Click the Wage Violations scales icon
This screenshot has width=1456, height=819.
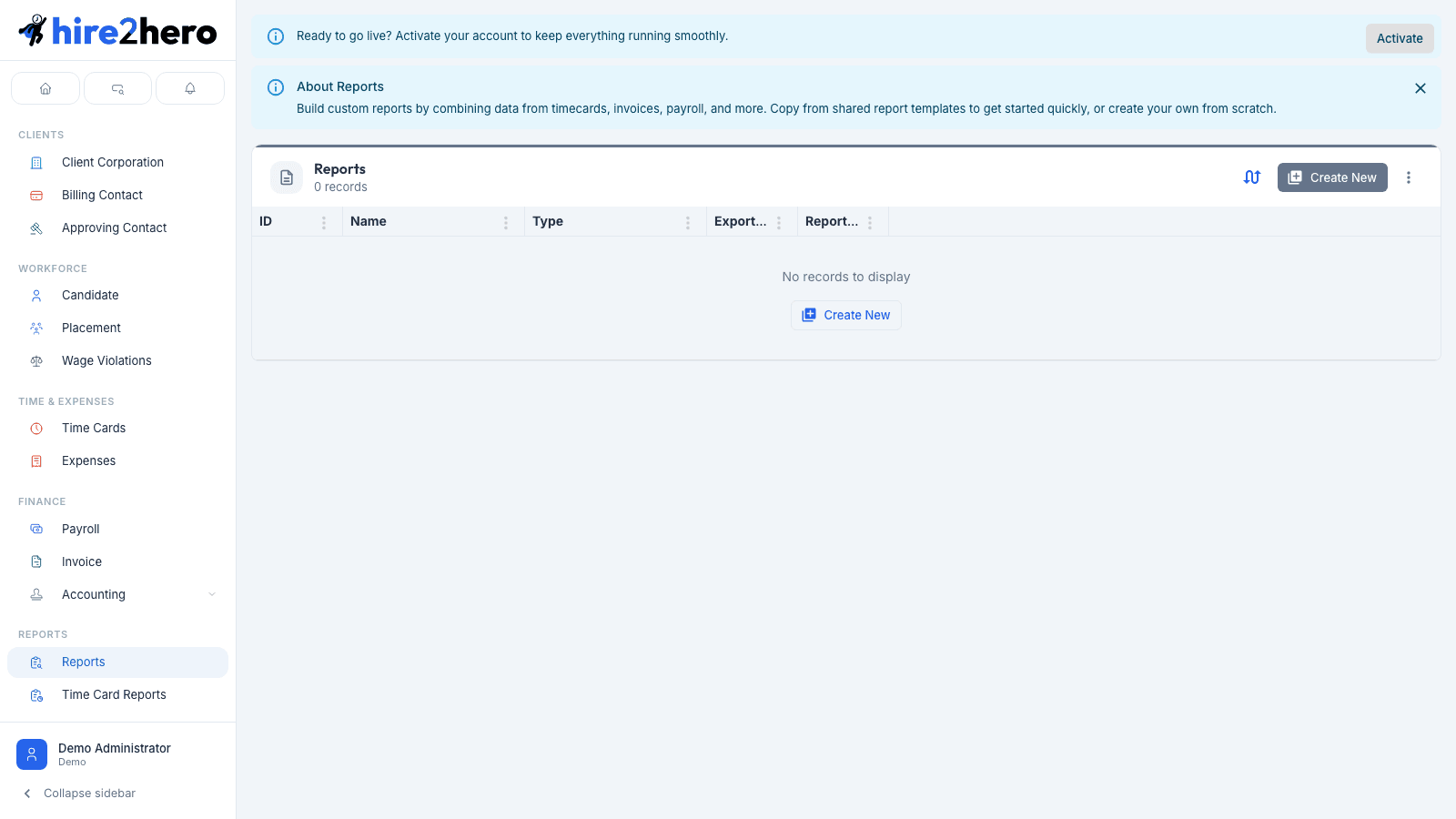36,361
